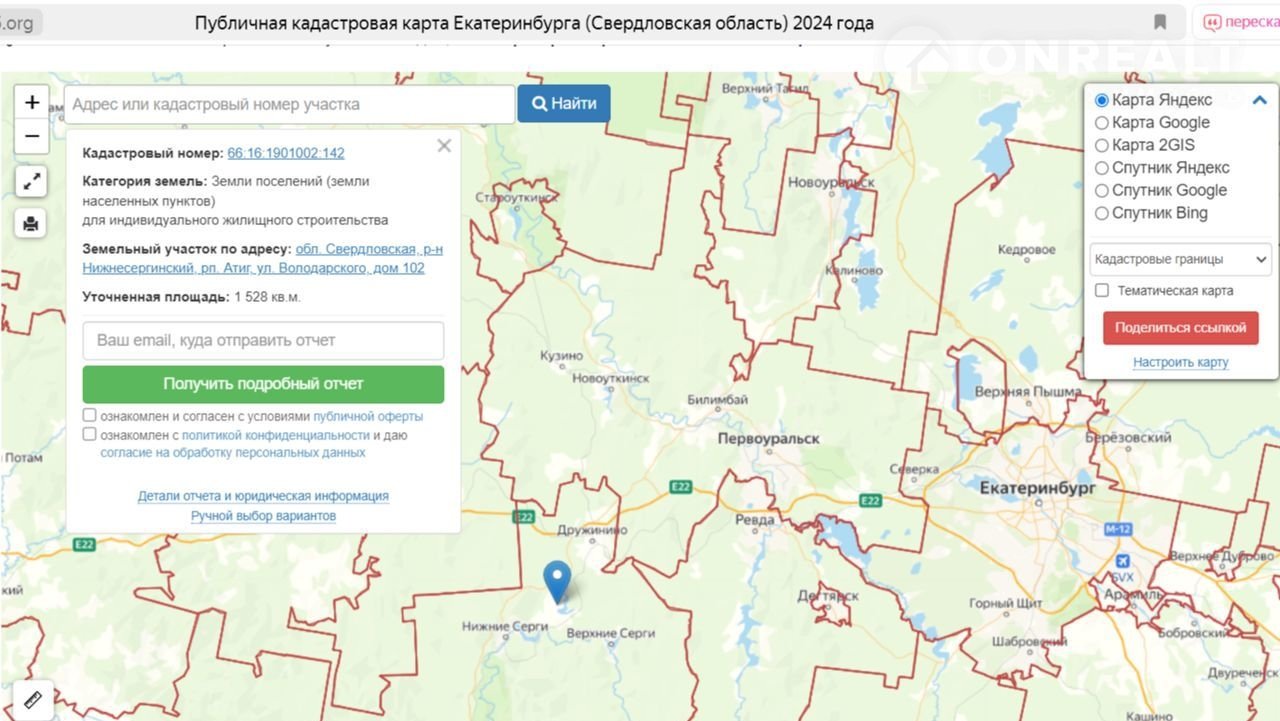Click the blue location marker on the map
Screen dimensions: 1280x721
[x=556, y=580]
